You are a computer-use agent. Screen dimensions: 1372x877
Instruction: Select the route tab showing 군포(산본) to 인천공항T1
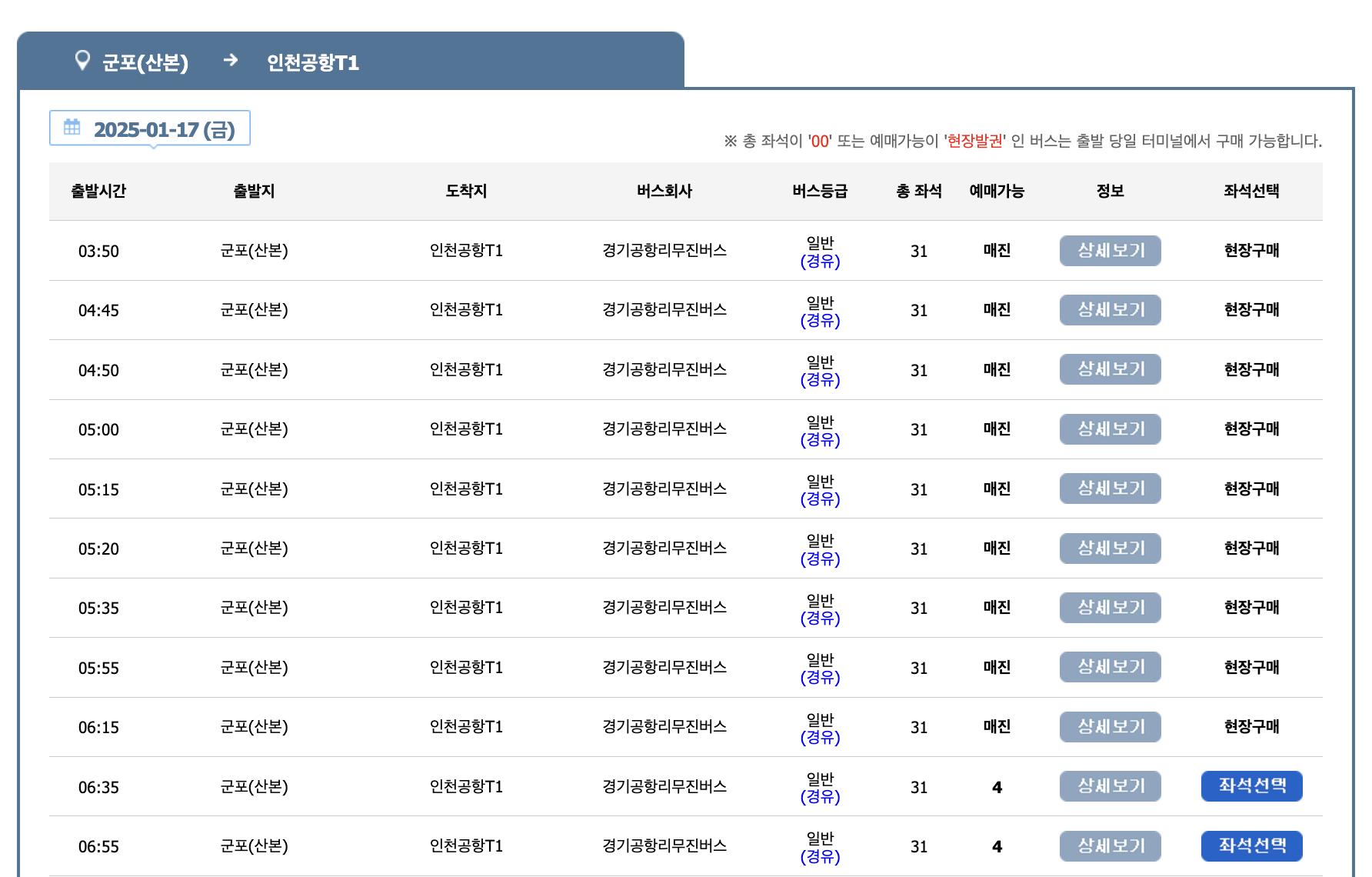(x=231, y=62)
